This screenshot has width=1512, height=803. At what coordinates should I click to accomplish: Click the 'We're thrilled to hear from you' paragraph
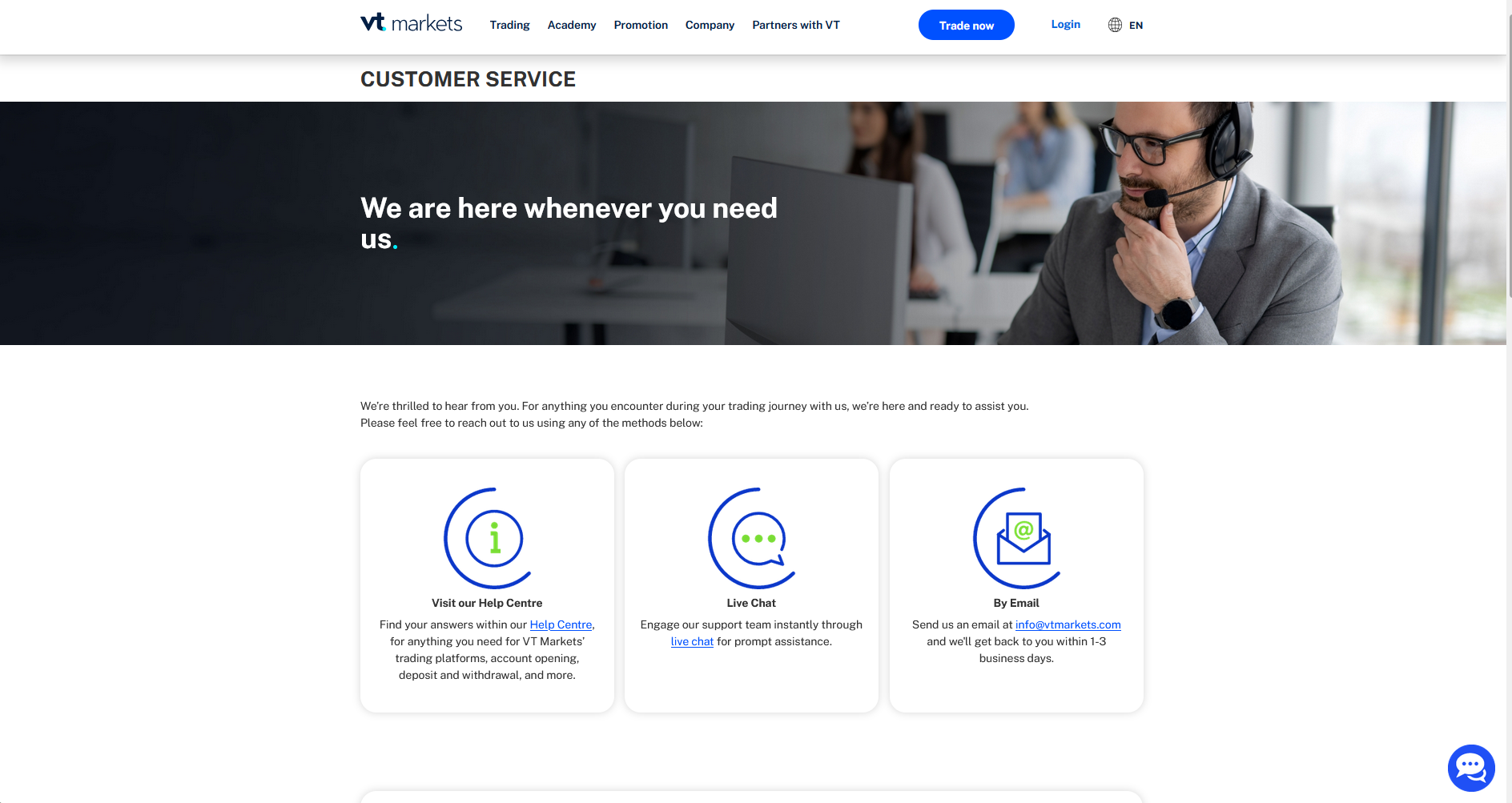(694, 415)
